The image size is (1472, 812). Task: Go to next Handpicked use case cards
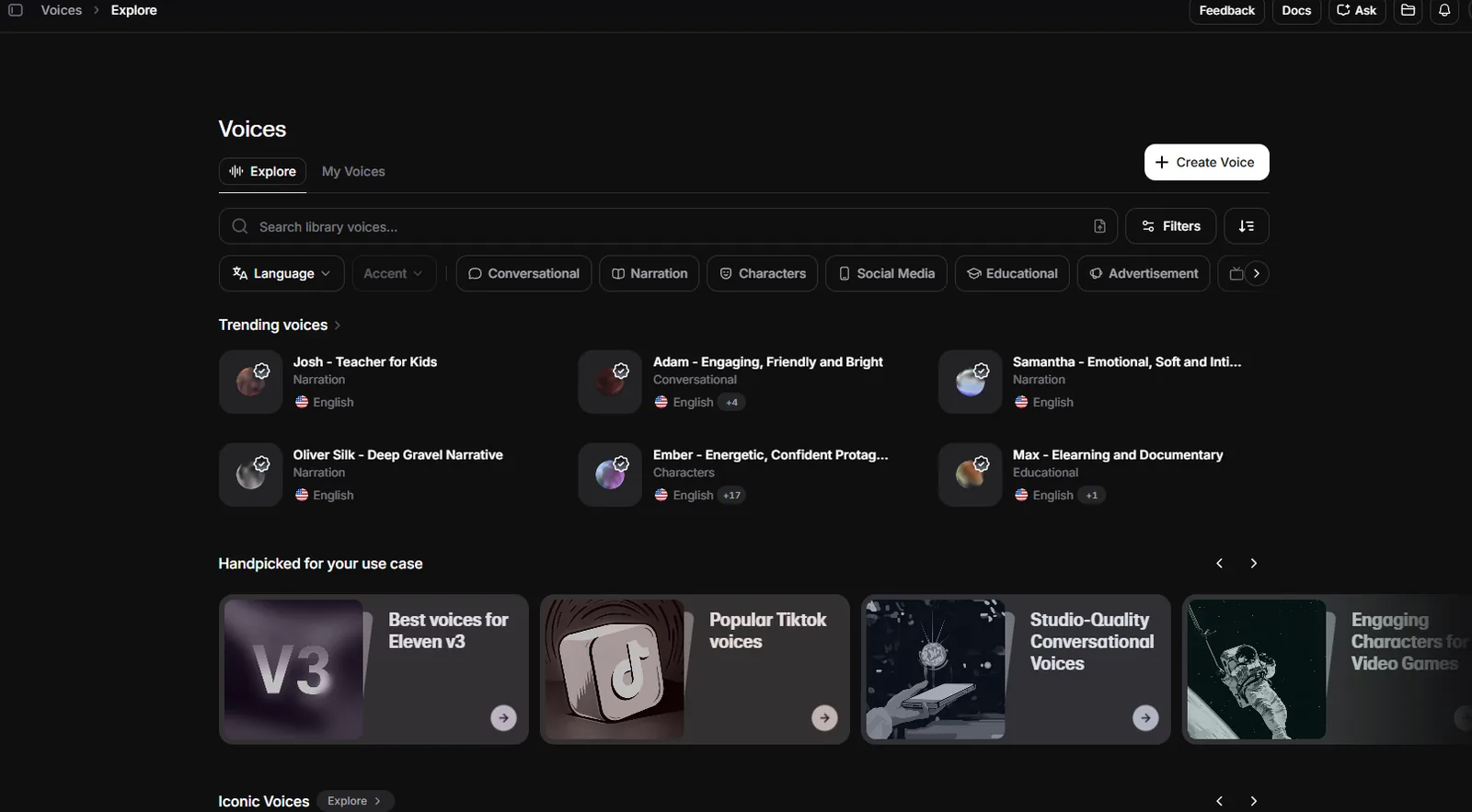tap(1253, 563)
